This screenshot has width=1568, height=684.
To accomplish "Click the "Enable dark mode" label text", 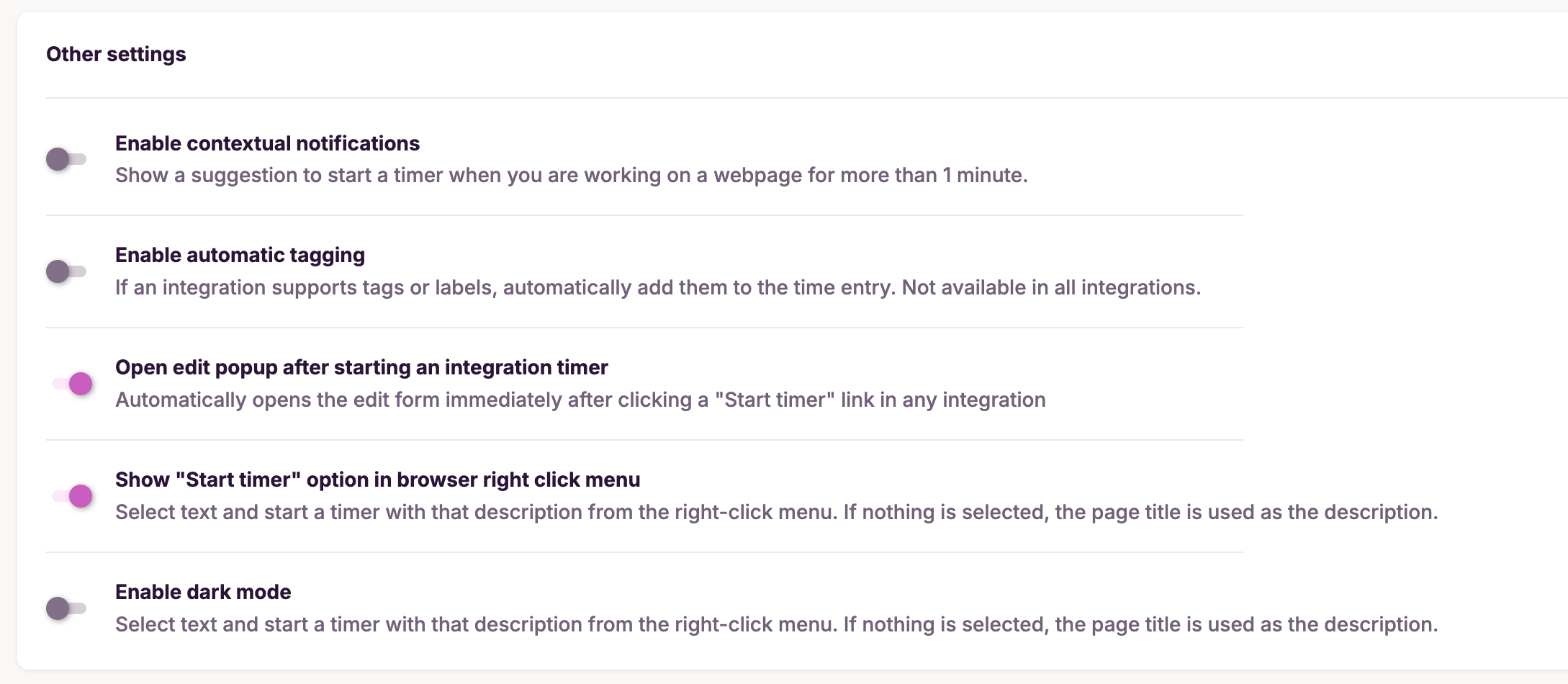I will [203, 592].
